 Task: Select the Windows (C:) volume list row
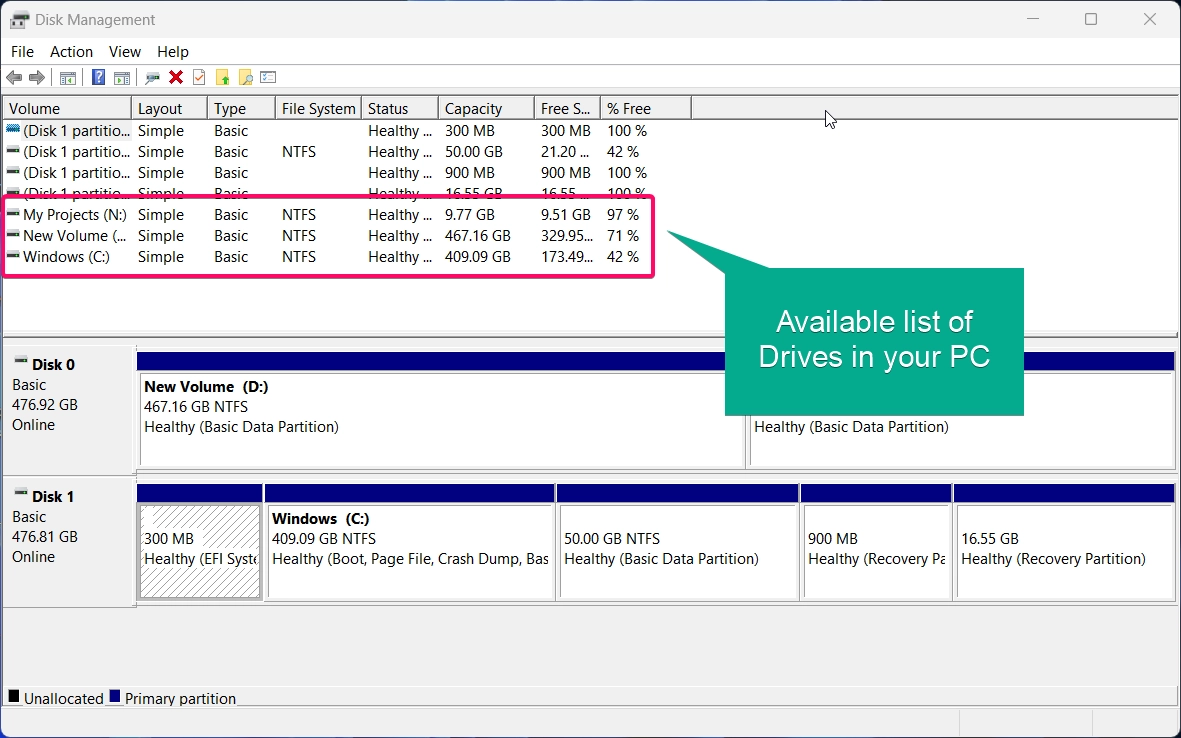pos(328,257)
